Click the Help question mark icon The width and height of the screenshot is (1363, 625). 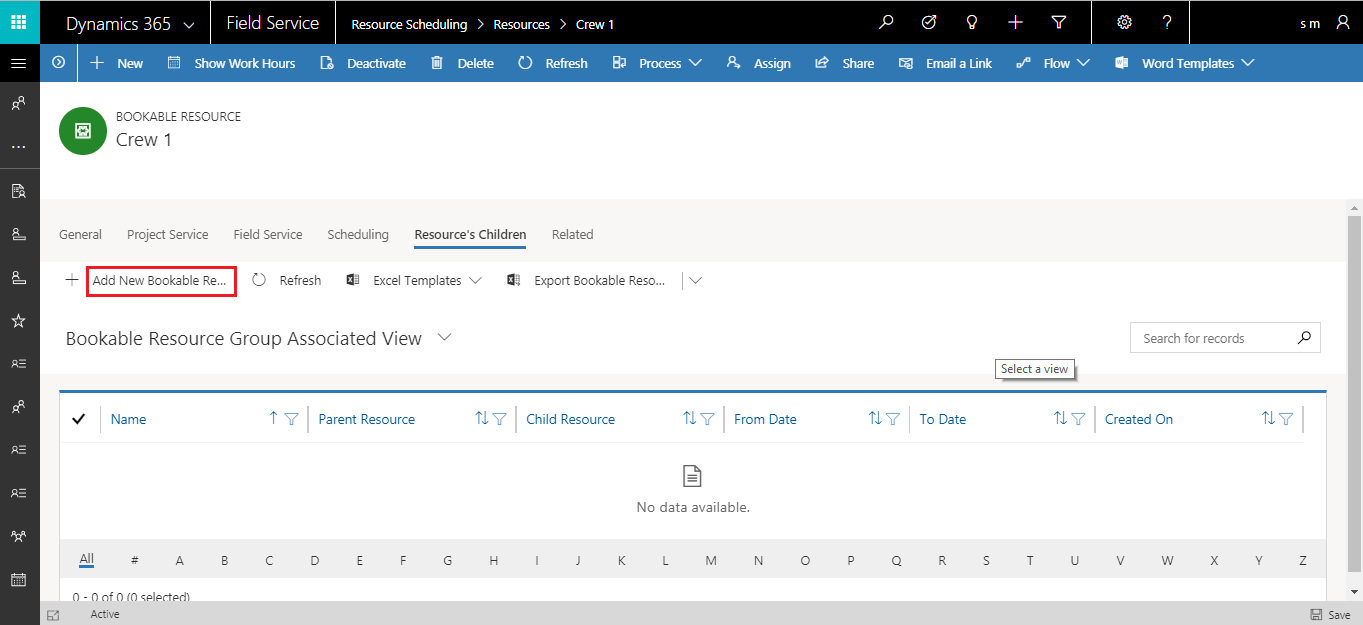(1167, 23)
